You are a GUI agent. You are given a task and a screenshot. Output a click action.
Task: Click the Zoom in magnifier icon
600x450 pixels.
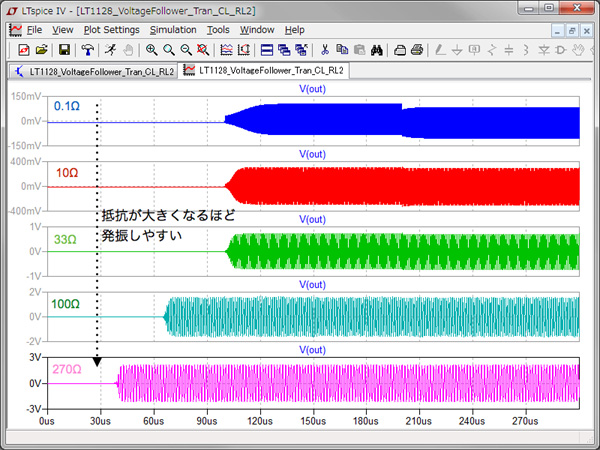(x=151, y=49)
